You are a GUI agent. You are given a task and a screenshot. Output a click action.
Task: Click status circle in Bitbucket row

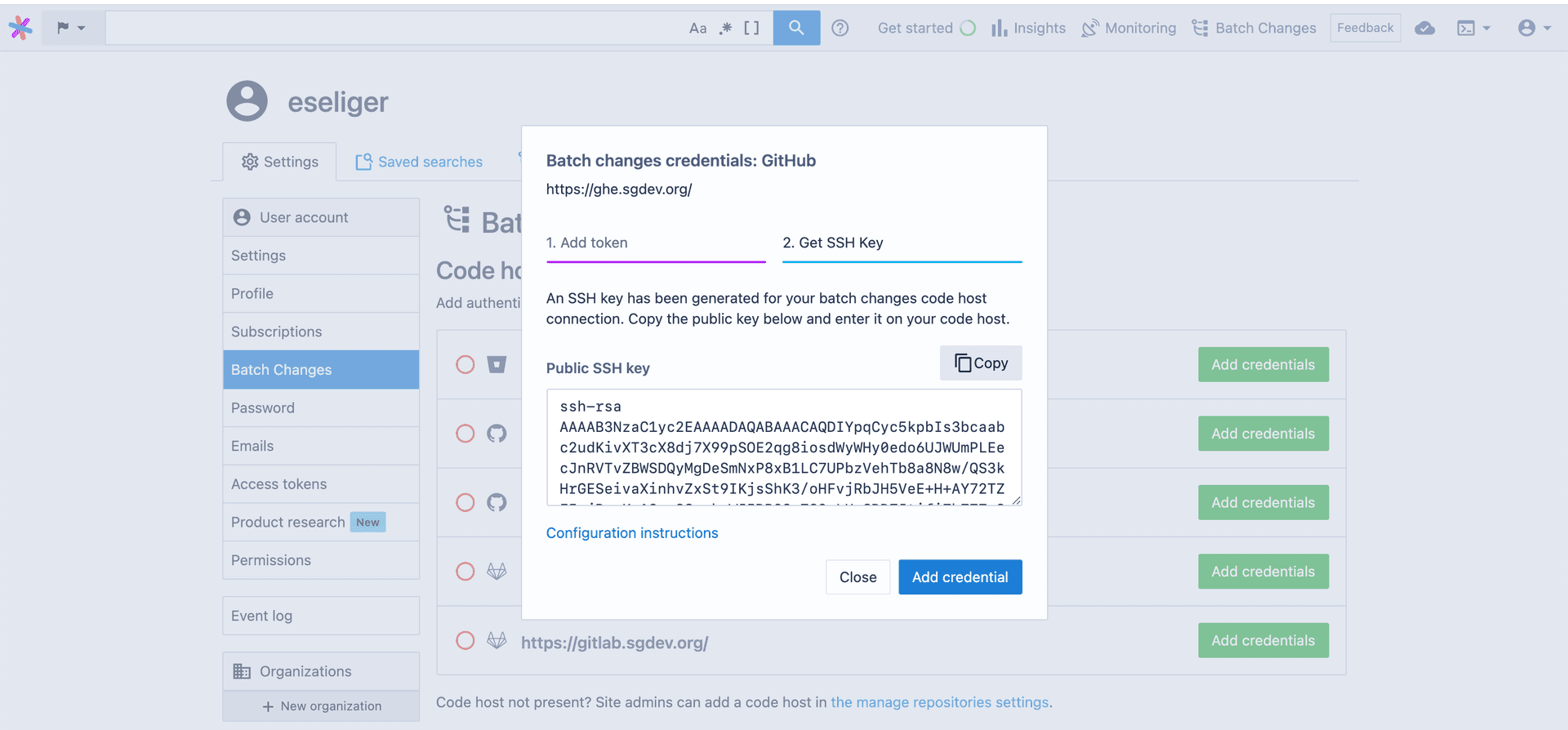click(465, 364)
